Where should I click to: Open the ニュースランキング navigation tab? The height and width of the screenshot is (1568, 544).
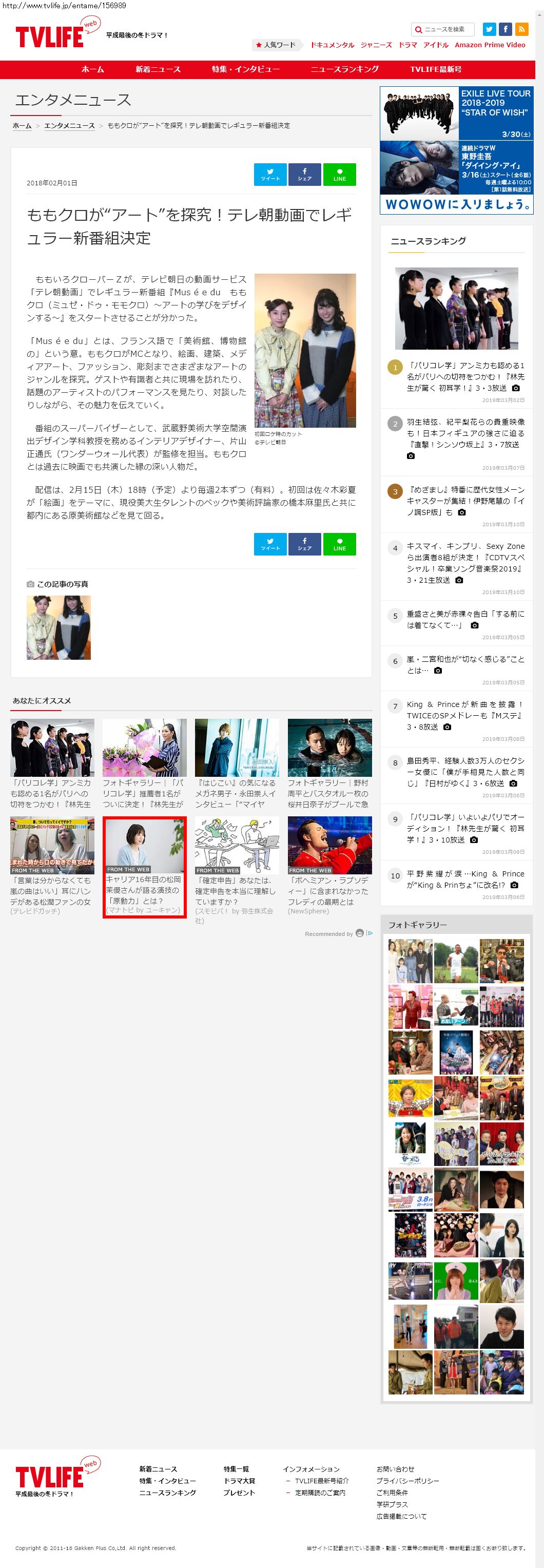pos(344,69)
